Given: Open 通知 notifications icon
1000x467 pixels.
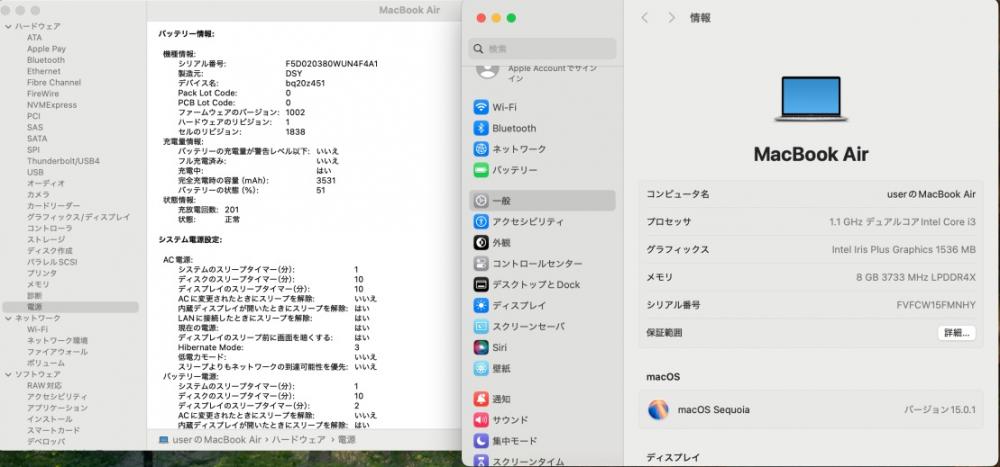Looking at the screenshot, I should 481,399.
